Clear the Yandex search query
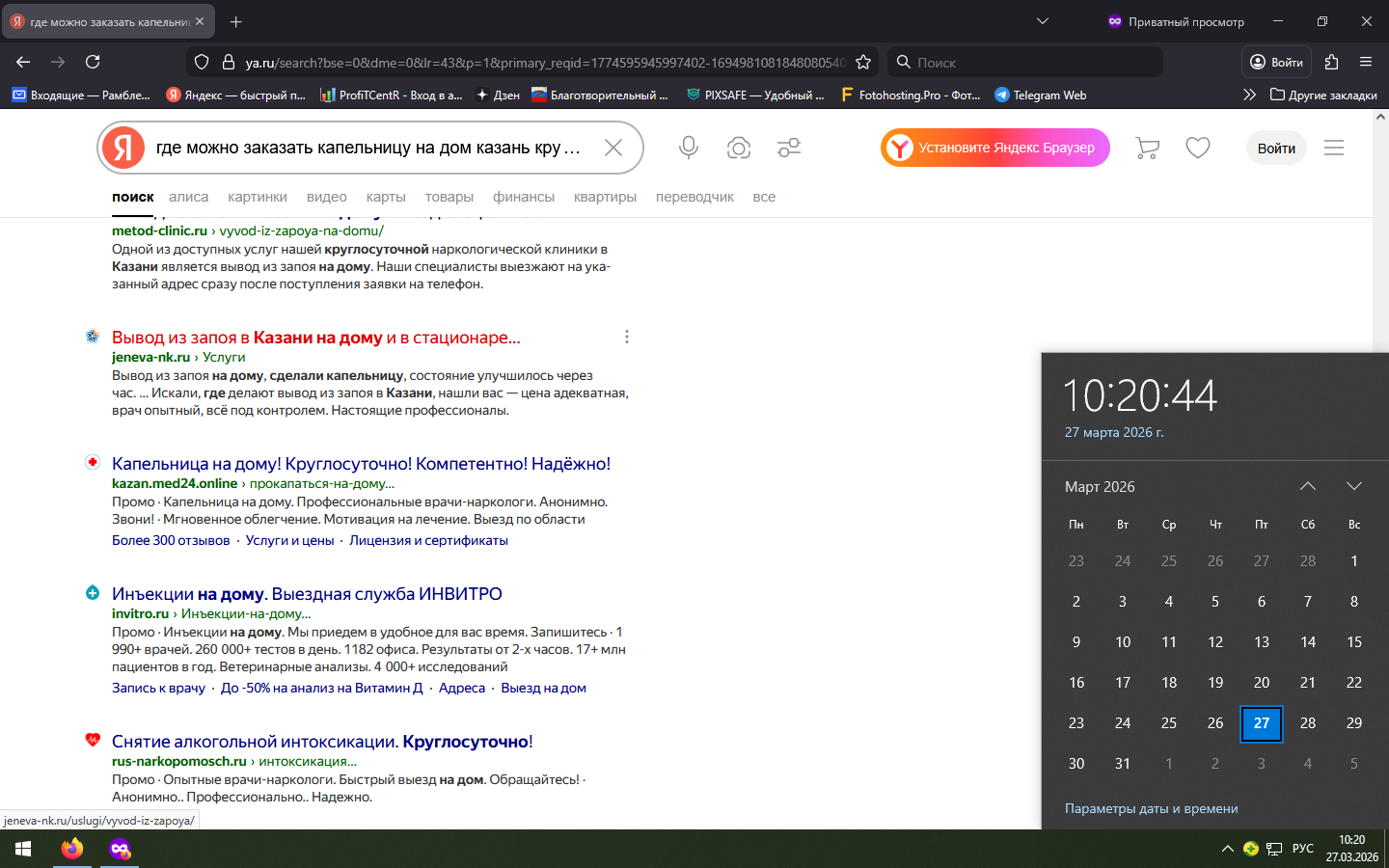 (x=613, y=148)
